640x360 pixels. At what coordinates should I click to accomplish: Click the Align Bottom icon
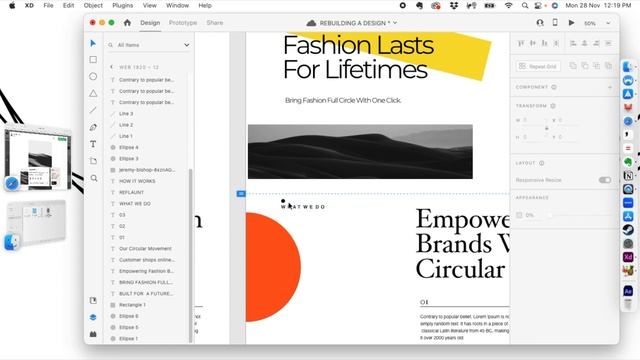tap(544, 43)
